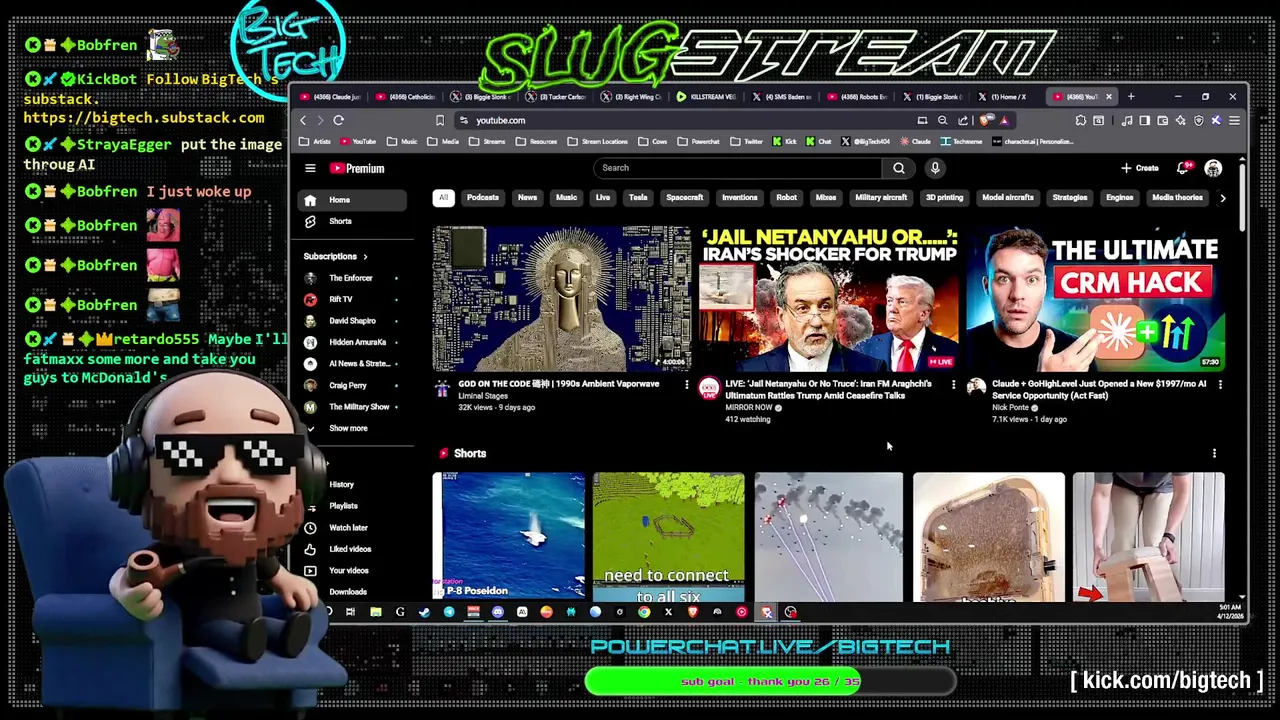This screenshot has height=720, width=1280.
Task: Select the Military aircraft filter chip
Action: [881, 198]
